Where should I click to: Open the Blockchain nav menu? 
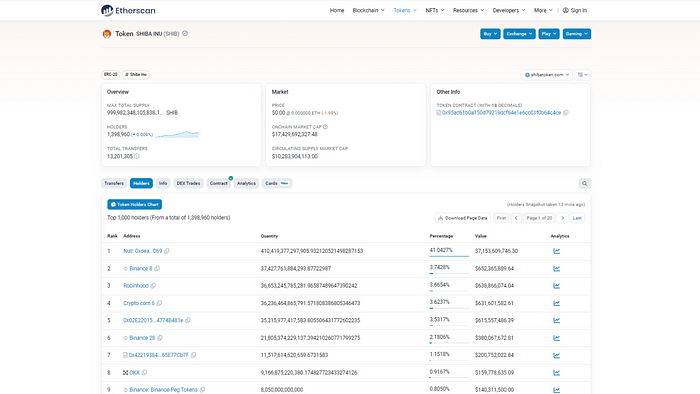pos(368,10)
